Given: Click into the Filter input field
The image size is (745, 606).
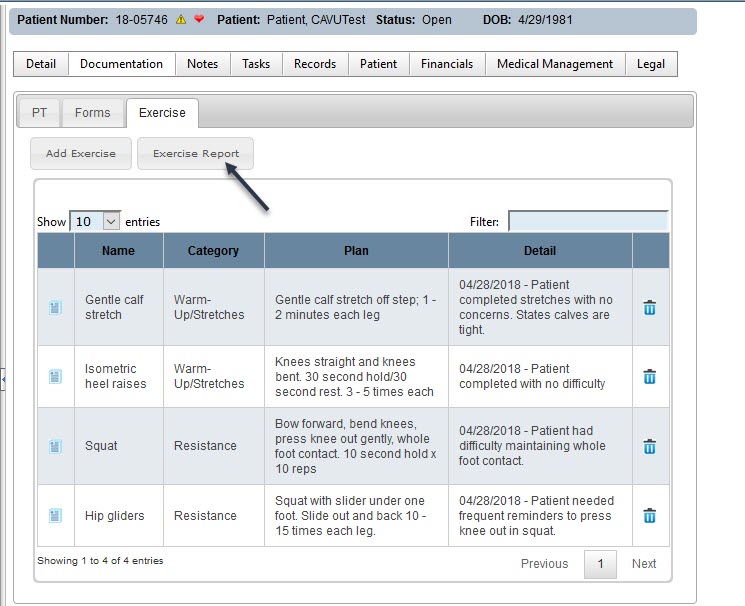Looking at the screenshot, I should 588,221.
